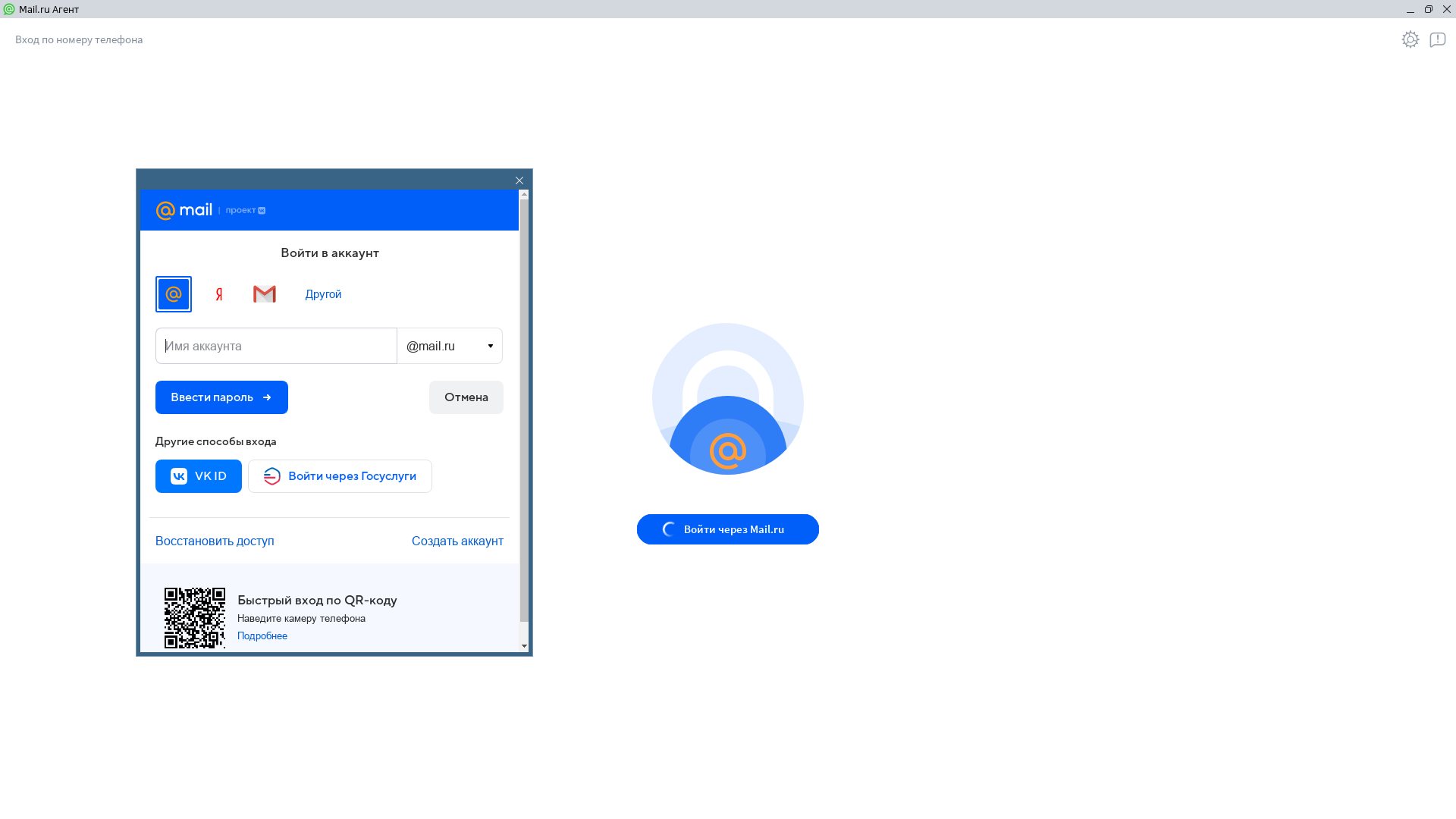Sign in with VK ID
This screenshot has height=819, width=1456.
(199, 476)
